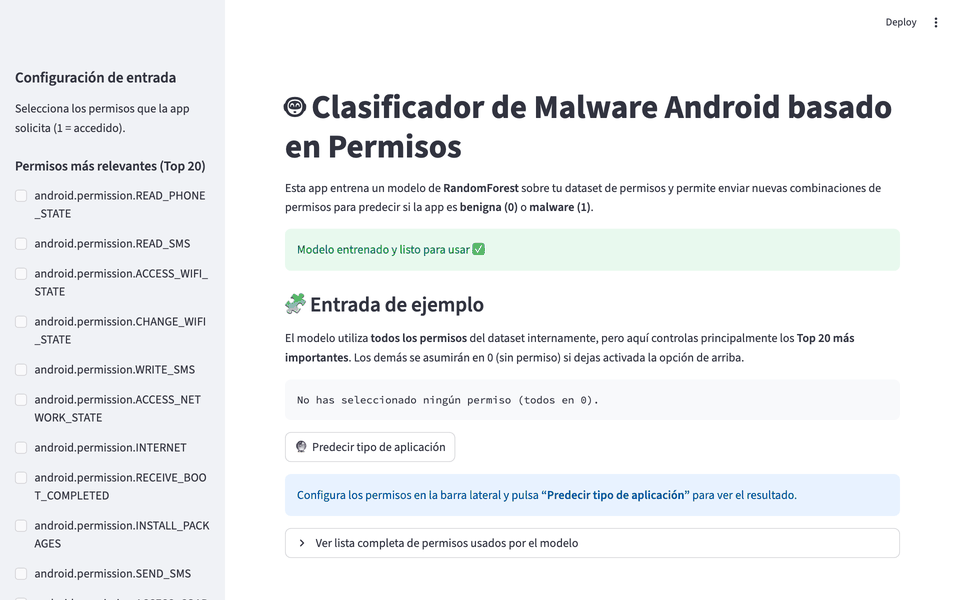Select the INSTALL_PACKAGES permission checkbox

click(x=21, y=526)
